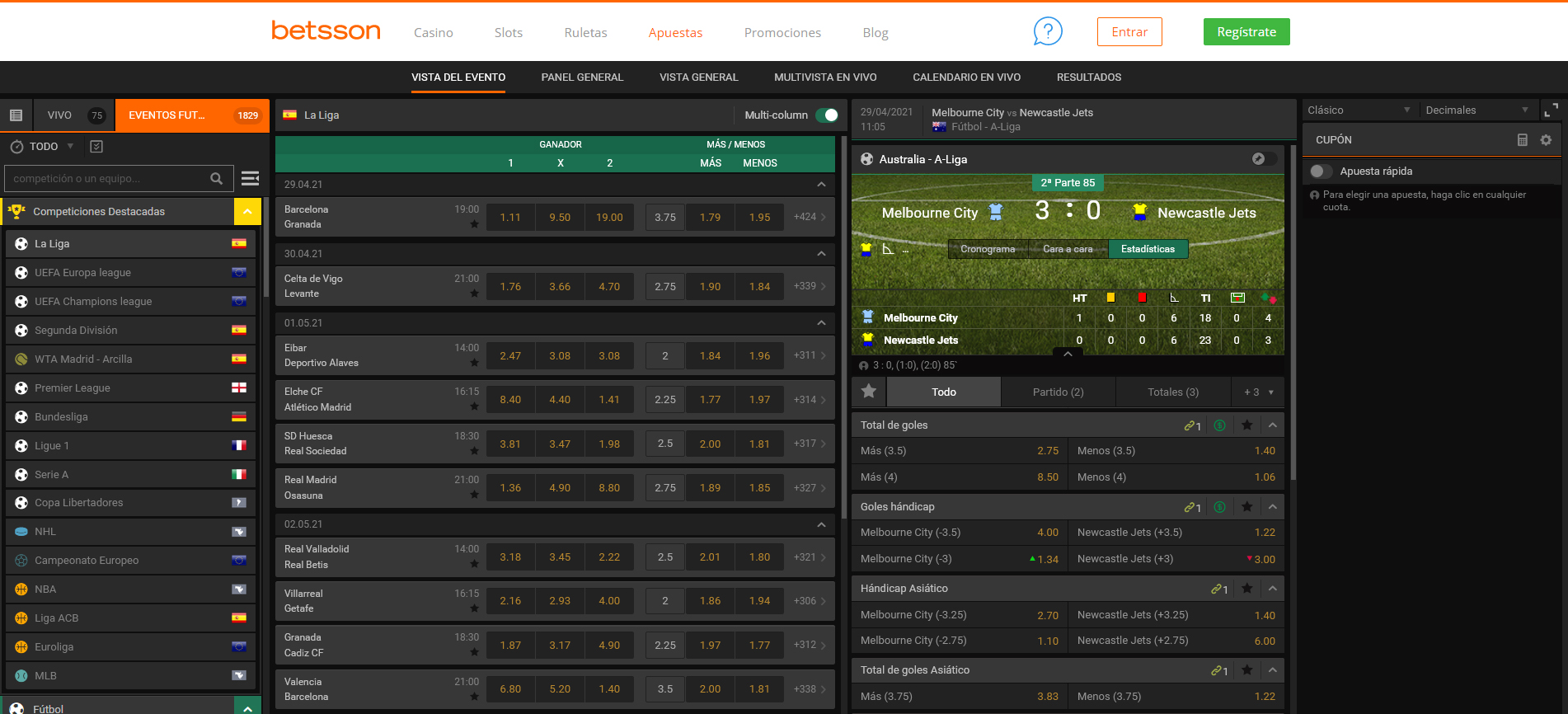
Task: Open the Clásico view dropdown
Action: [x=1359, y=110]
